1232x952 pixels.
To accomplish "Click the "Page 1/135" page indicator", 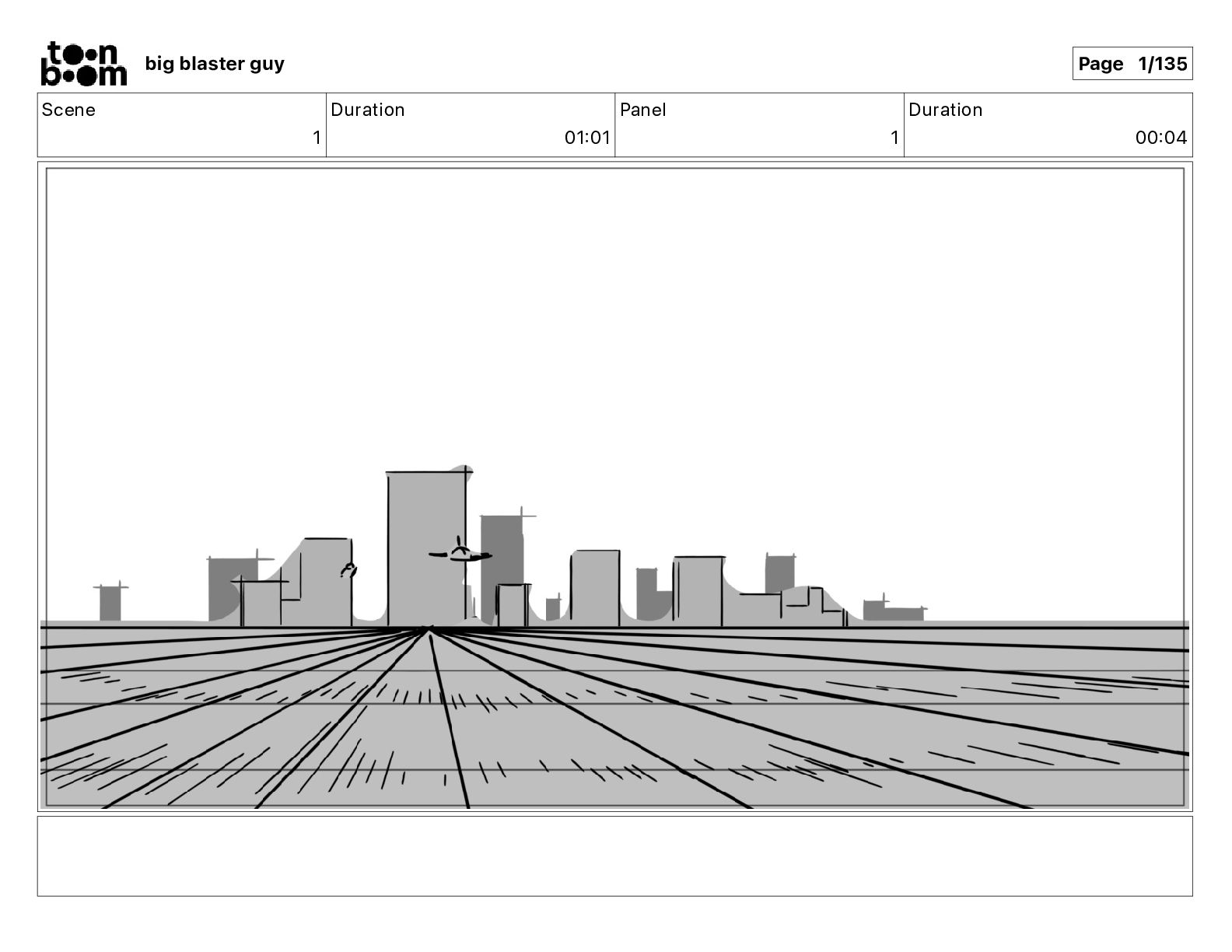I will point(1132,64).
